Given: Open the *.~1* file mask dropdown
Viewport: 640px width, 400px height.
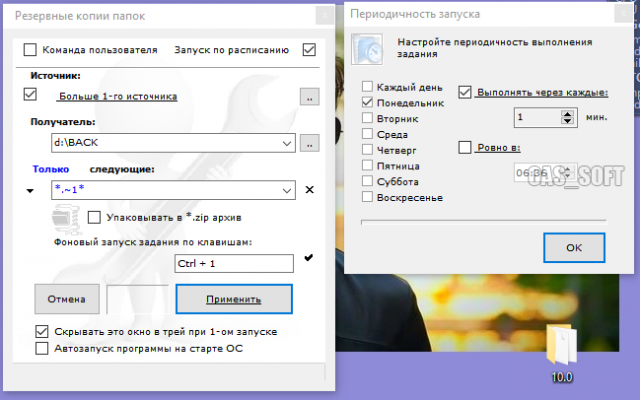Looking at the screenshot, I should (287, 190).
